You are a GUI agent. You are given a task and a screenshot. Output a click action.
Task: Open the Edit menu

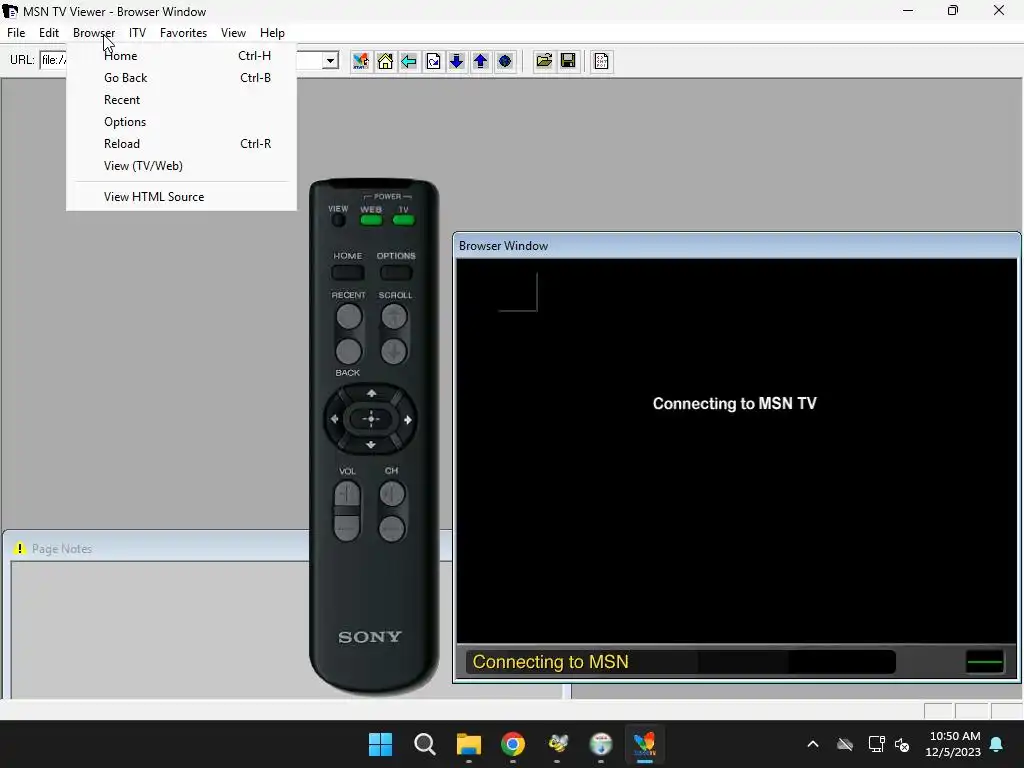click(49, 33)
